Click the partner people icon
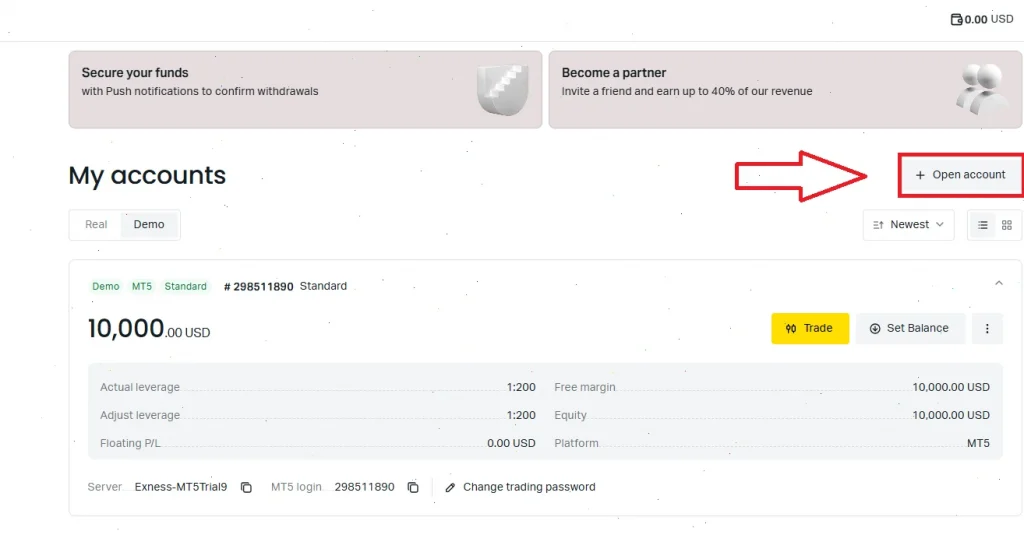This screenshot has width=1024, height=535. coord(982,89)
